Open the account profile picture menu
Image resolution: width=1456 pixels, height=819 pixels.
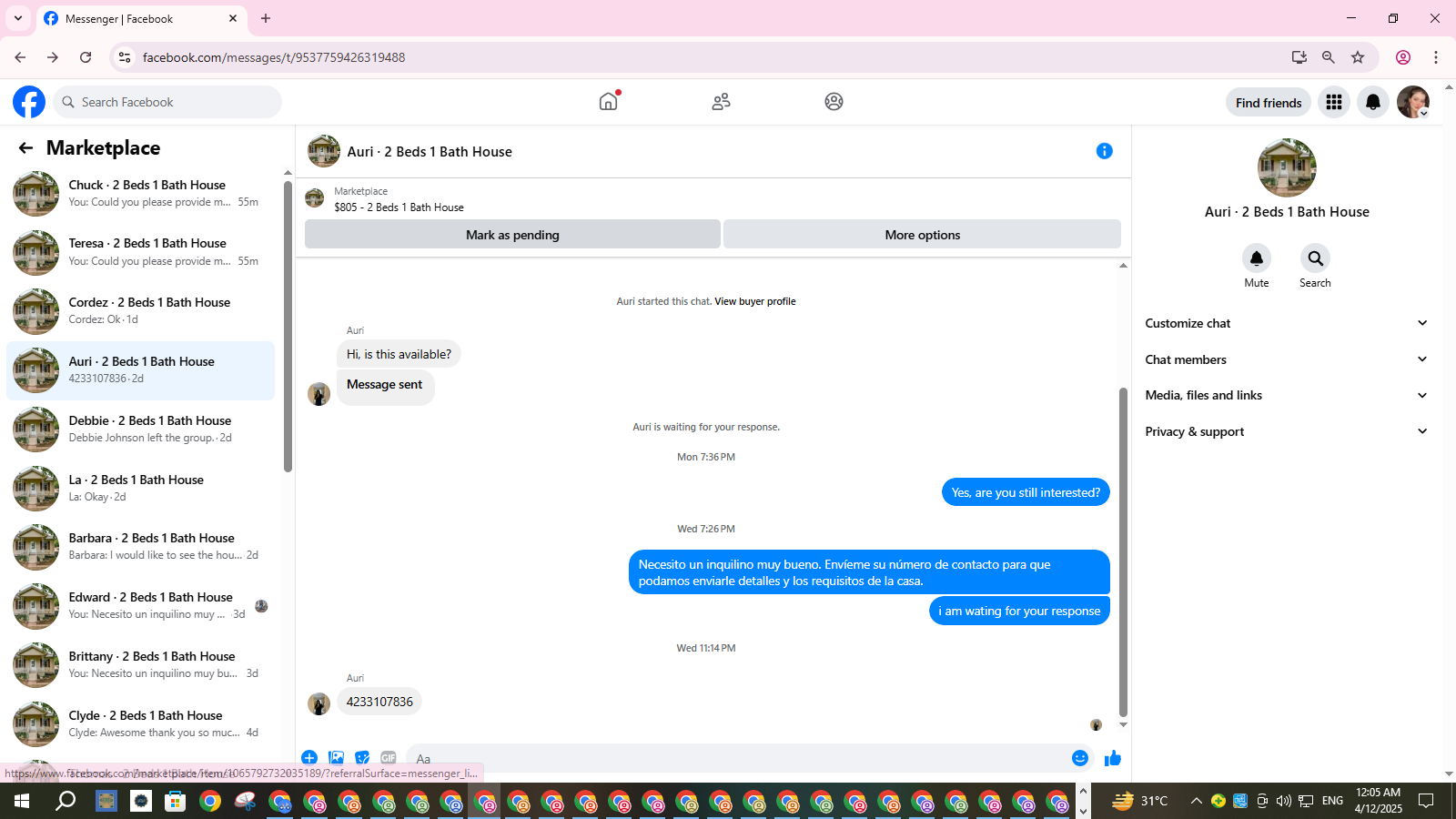pos(1413,102)
